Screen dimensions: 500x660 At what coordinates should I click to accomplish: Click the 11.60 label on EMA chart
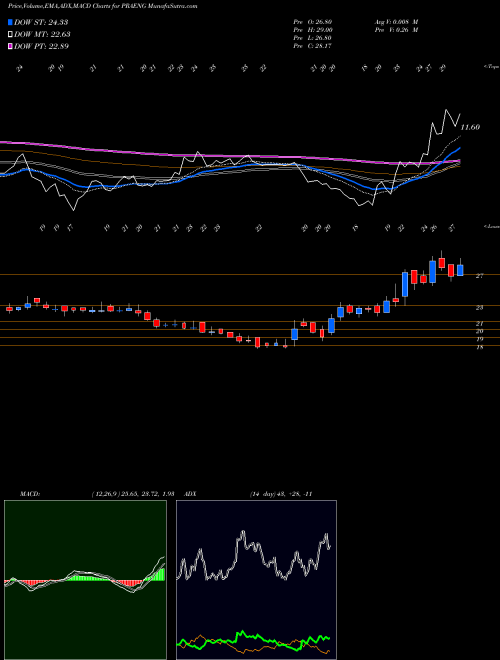coord(470,127)
